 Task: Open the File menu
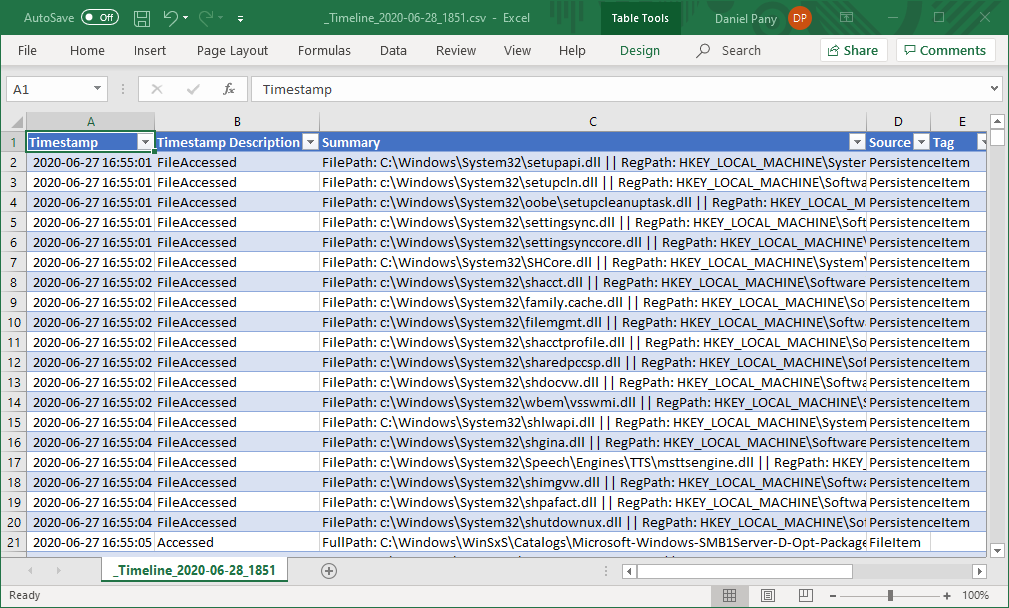click(x=27, y=50)
